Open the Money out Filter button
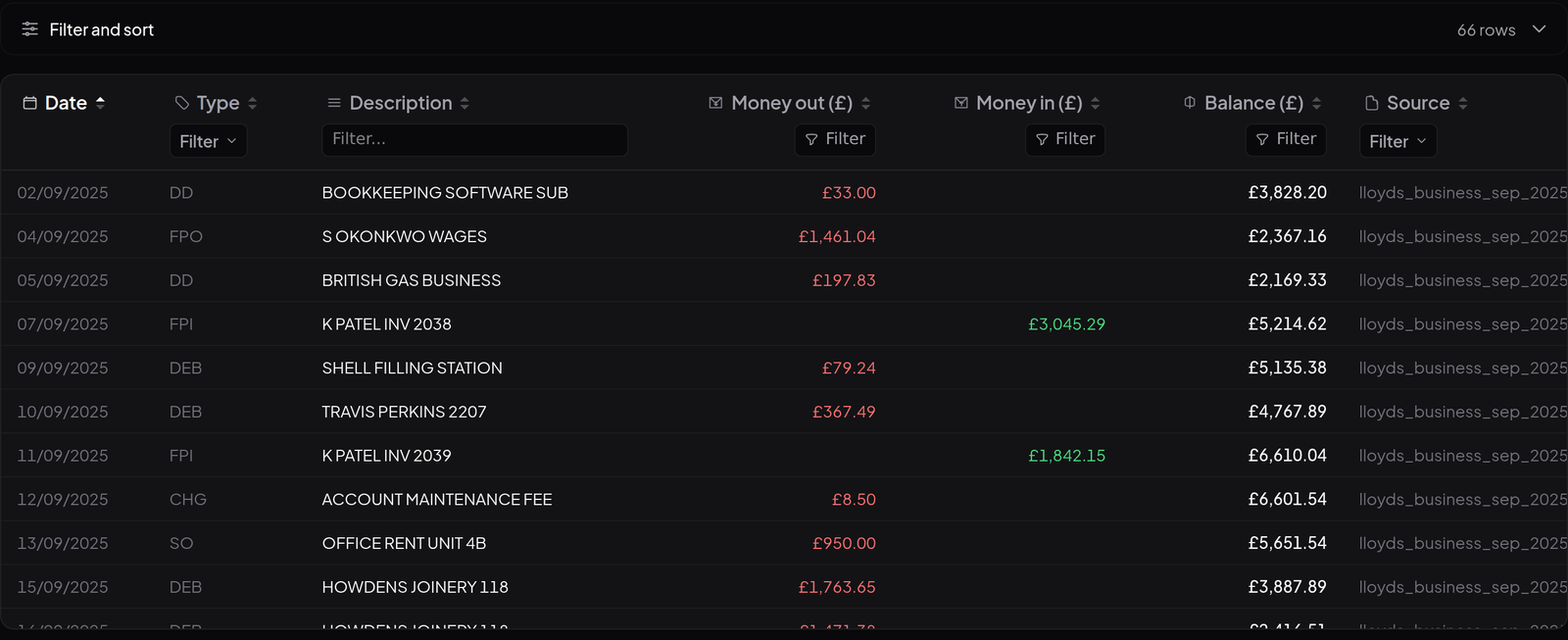 (x=835, y=139)
